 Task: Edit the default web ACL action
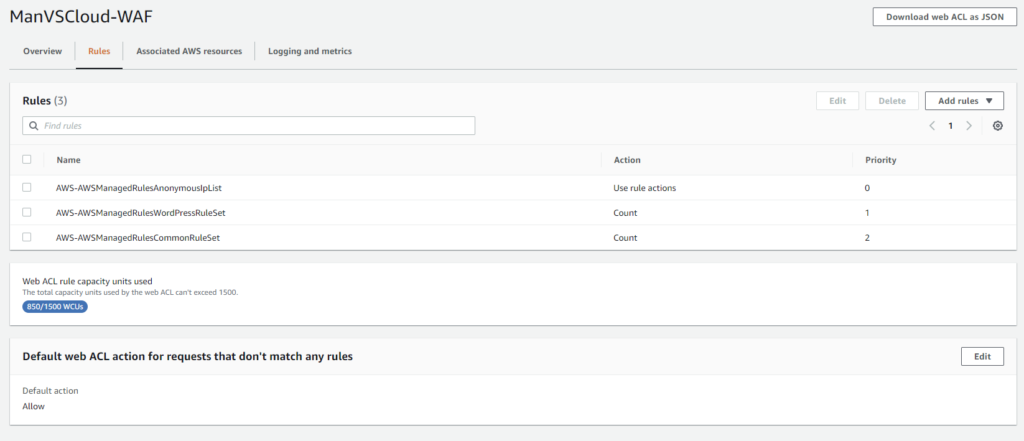pos(982,356)
